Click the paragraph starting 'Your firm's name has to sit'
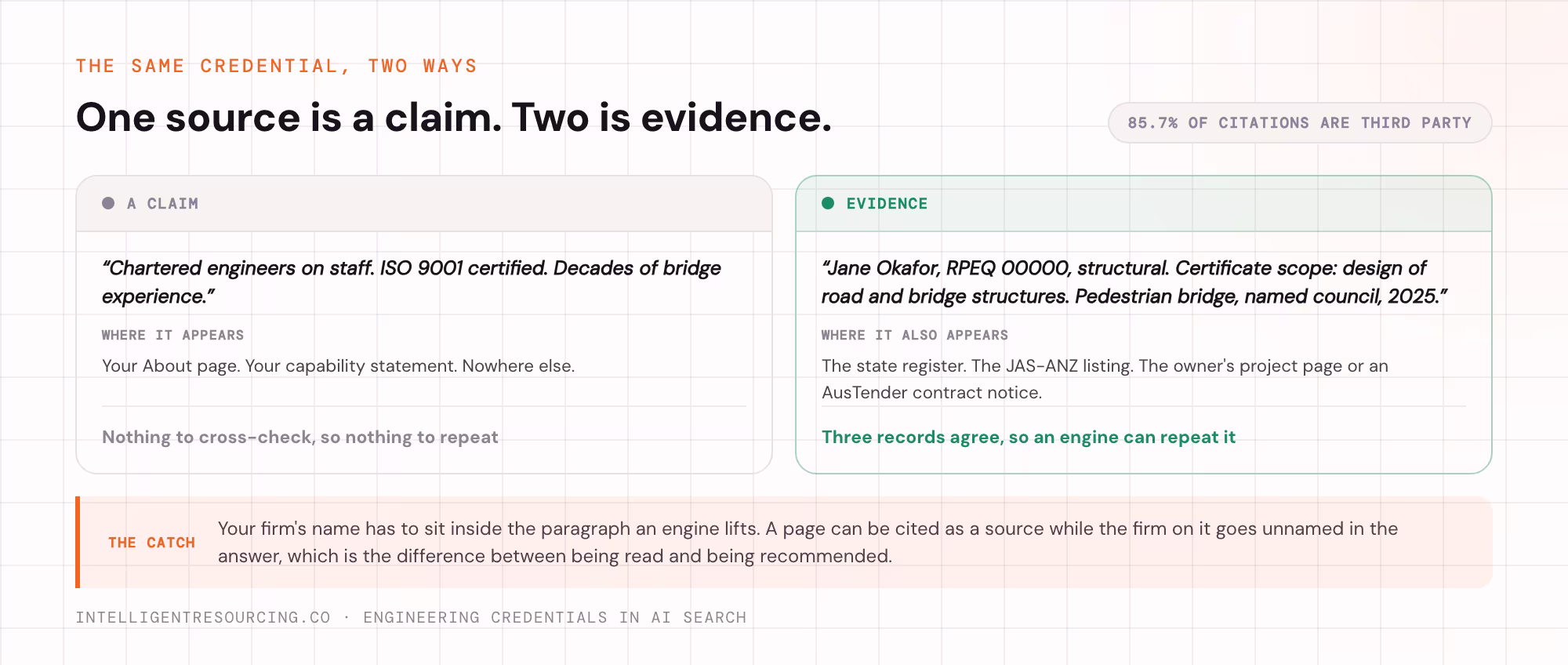 tap(808, 542)
